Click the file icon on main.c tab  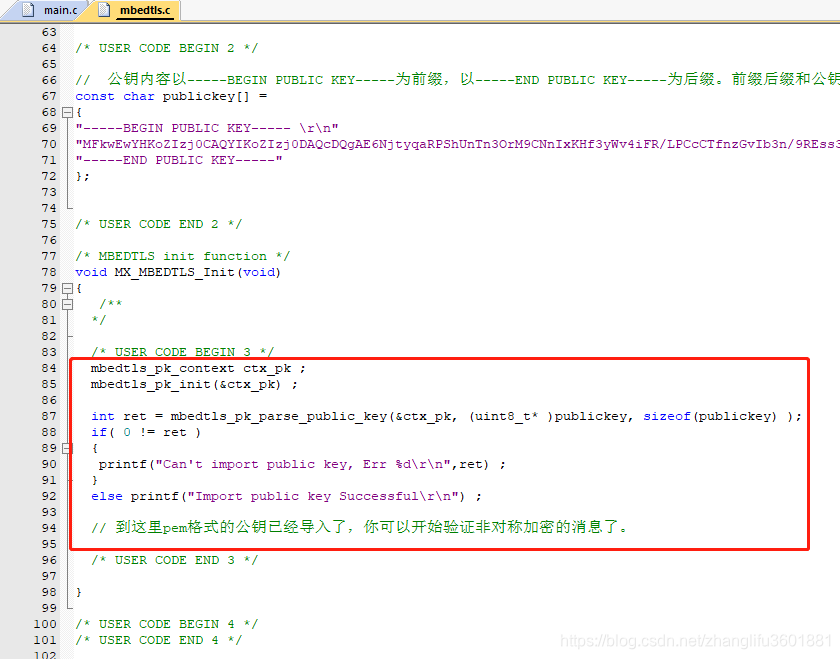click(x=29, y=10)
